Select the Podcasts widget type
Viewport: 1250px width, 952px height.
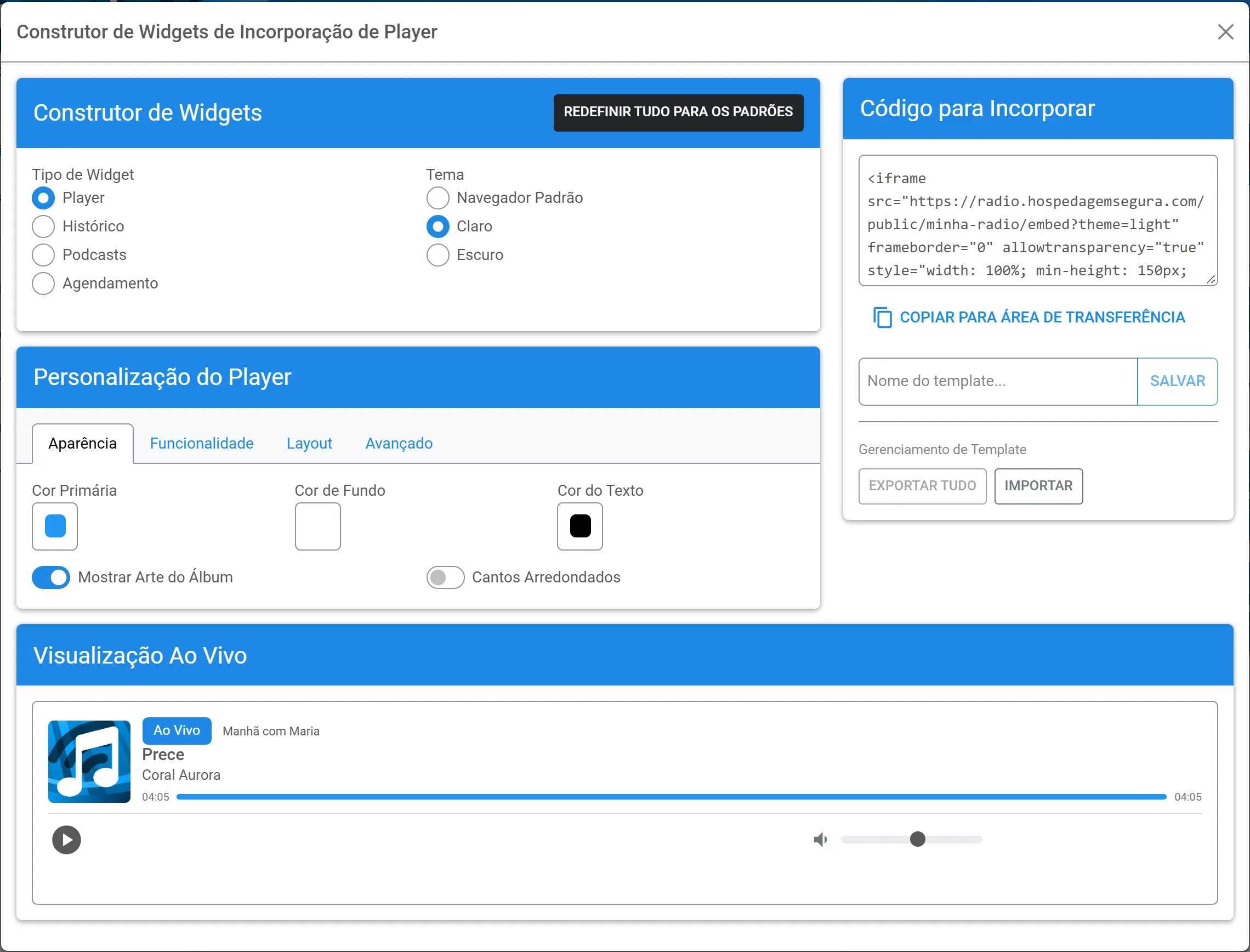click(43, 254)
